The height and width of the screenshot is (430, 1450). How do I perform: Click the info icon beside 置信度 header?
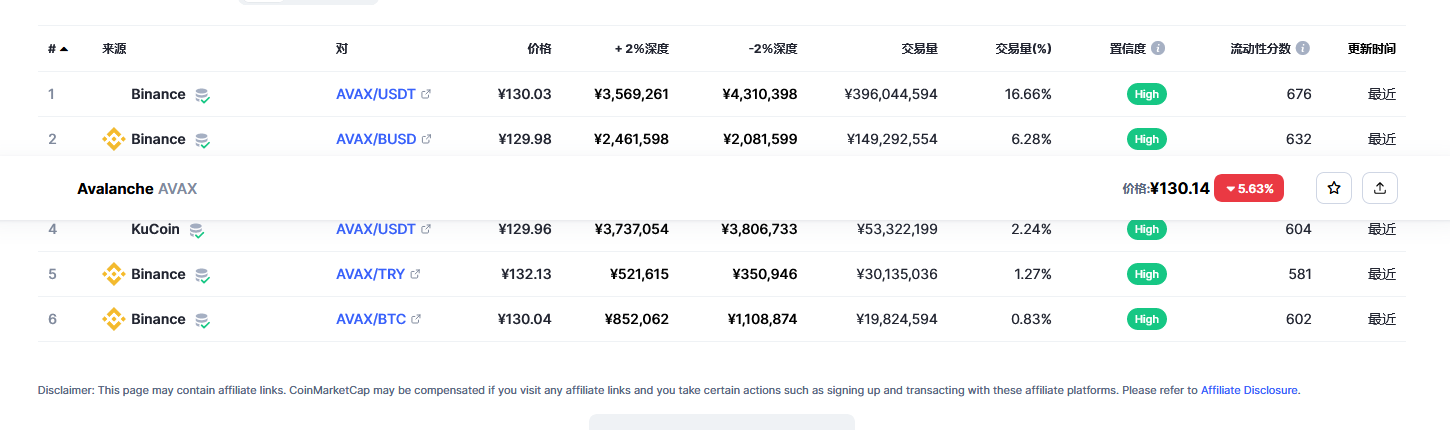tap(1158, 48)
